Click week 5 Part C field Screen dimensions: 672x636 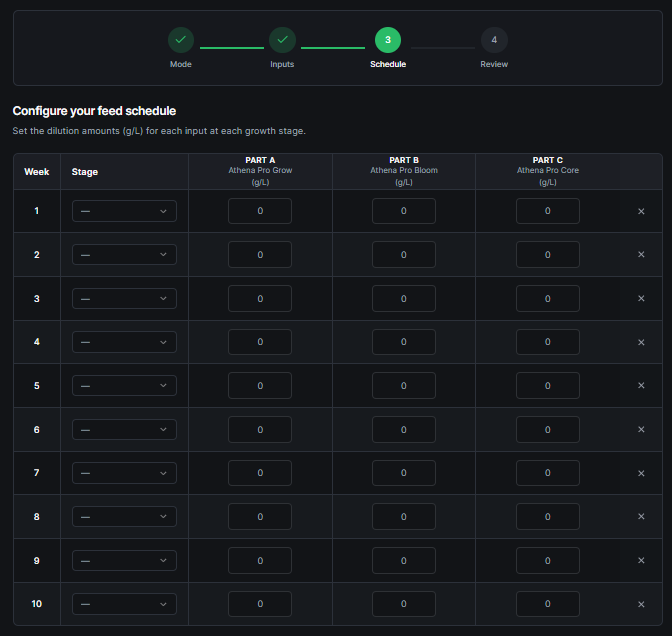point(548,386)
